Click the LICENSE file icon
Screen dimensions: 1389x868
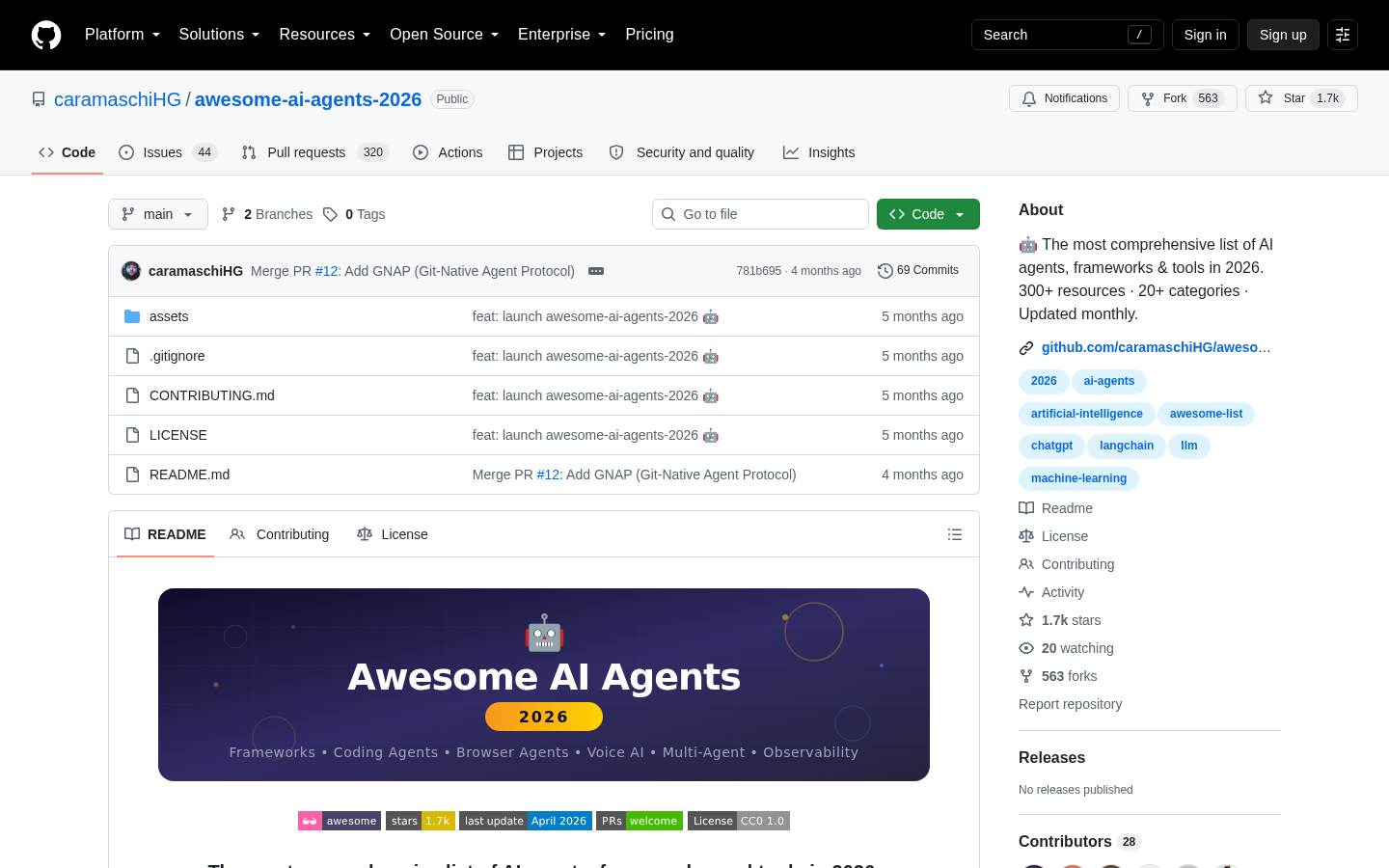tap(132, 435)
